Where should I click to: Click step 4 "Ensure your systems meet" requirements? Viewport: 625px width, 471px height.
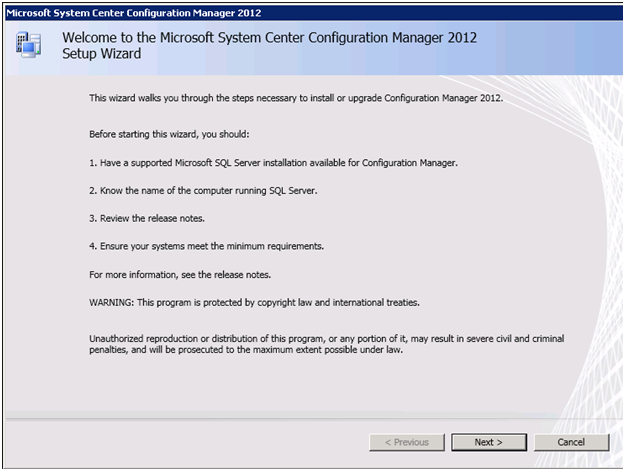coord(206,246)
